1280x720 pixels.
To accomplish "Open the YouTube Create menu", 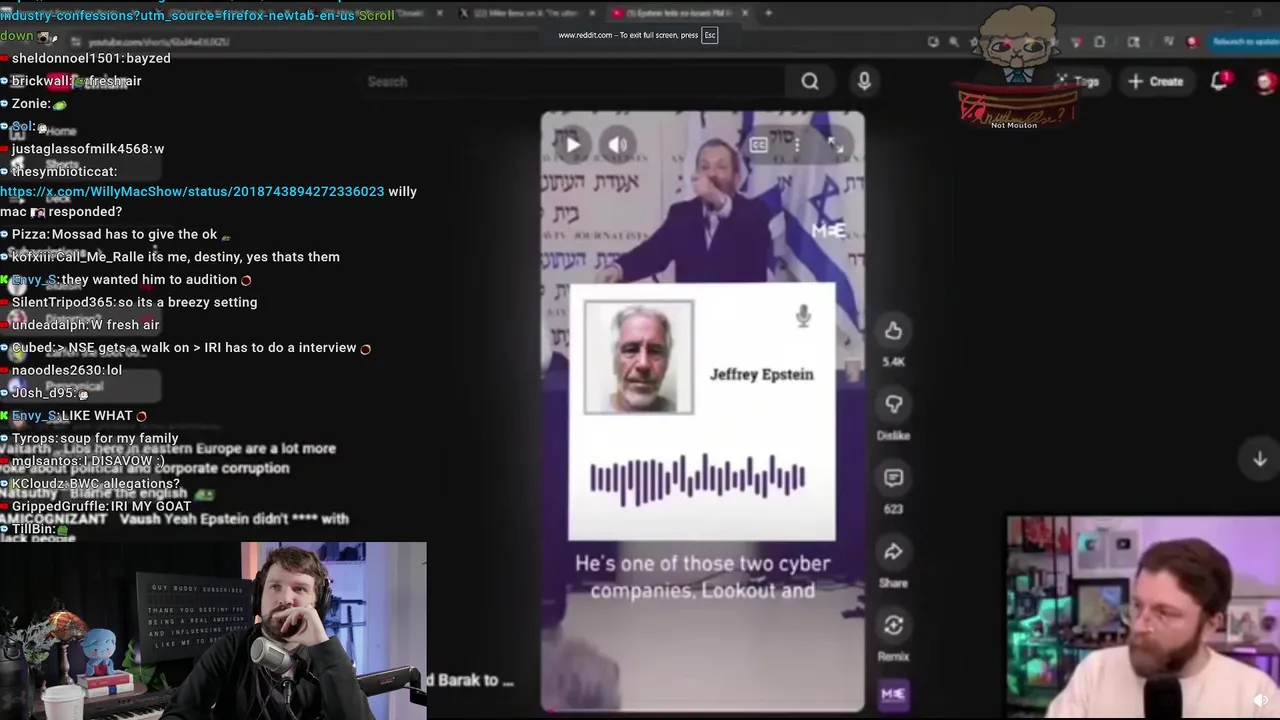I will coord(1155,82).
